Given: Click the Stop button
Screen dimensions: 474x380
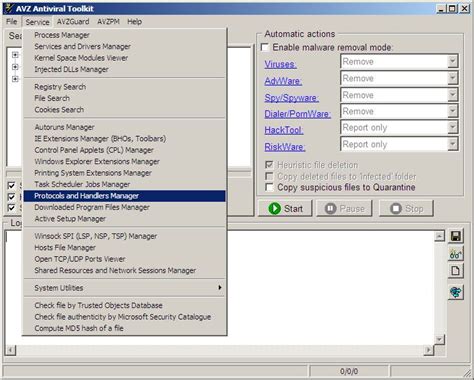Looking at the screenshot, I should click(406, 208).
